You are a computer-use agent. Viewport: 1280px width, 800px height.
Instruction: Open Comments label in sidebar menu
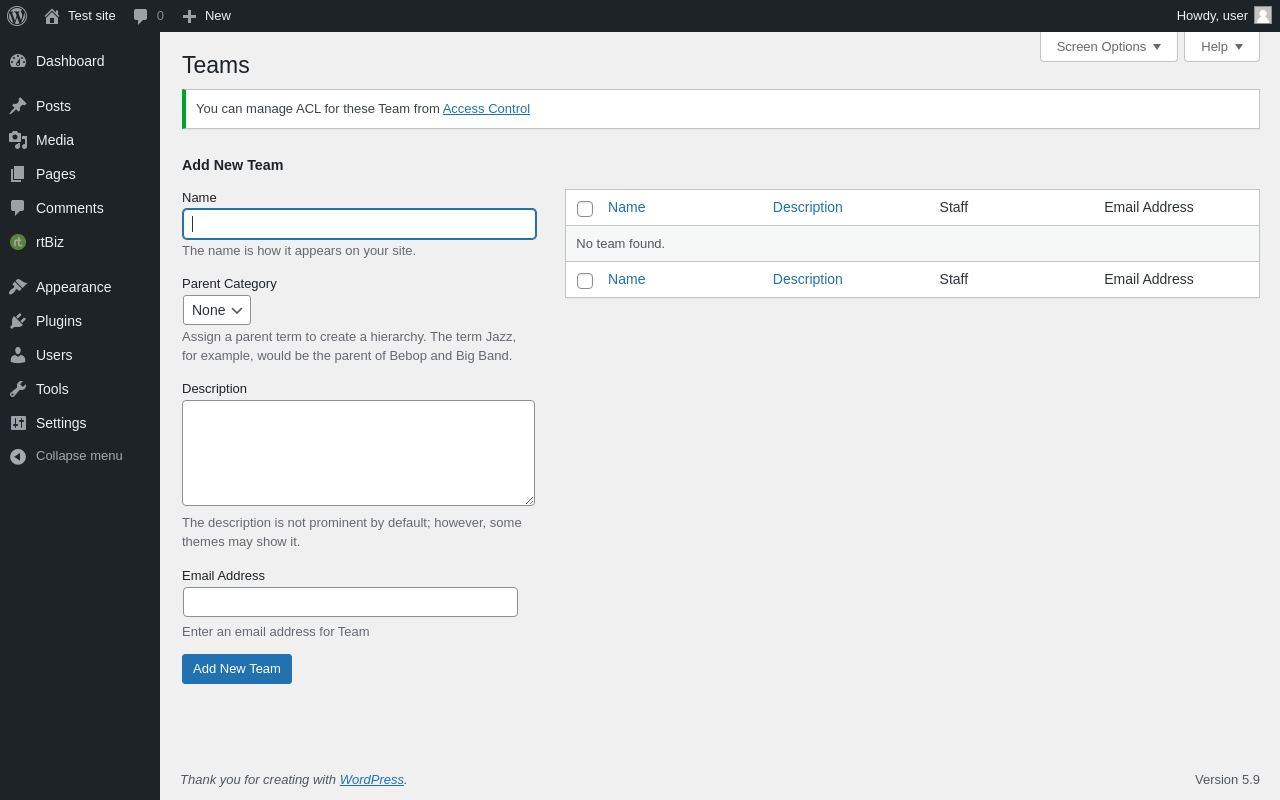pos(70,208)
